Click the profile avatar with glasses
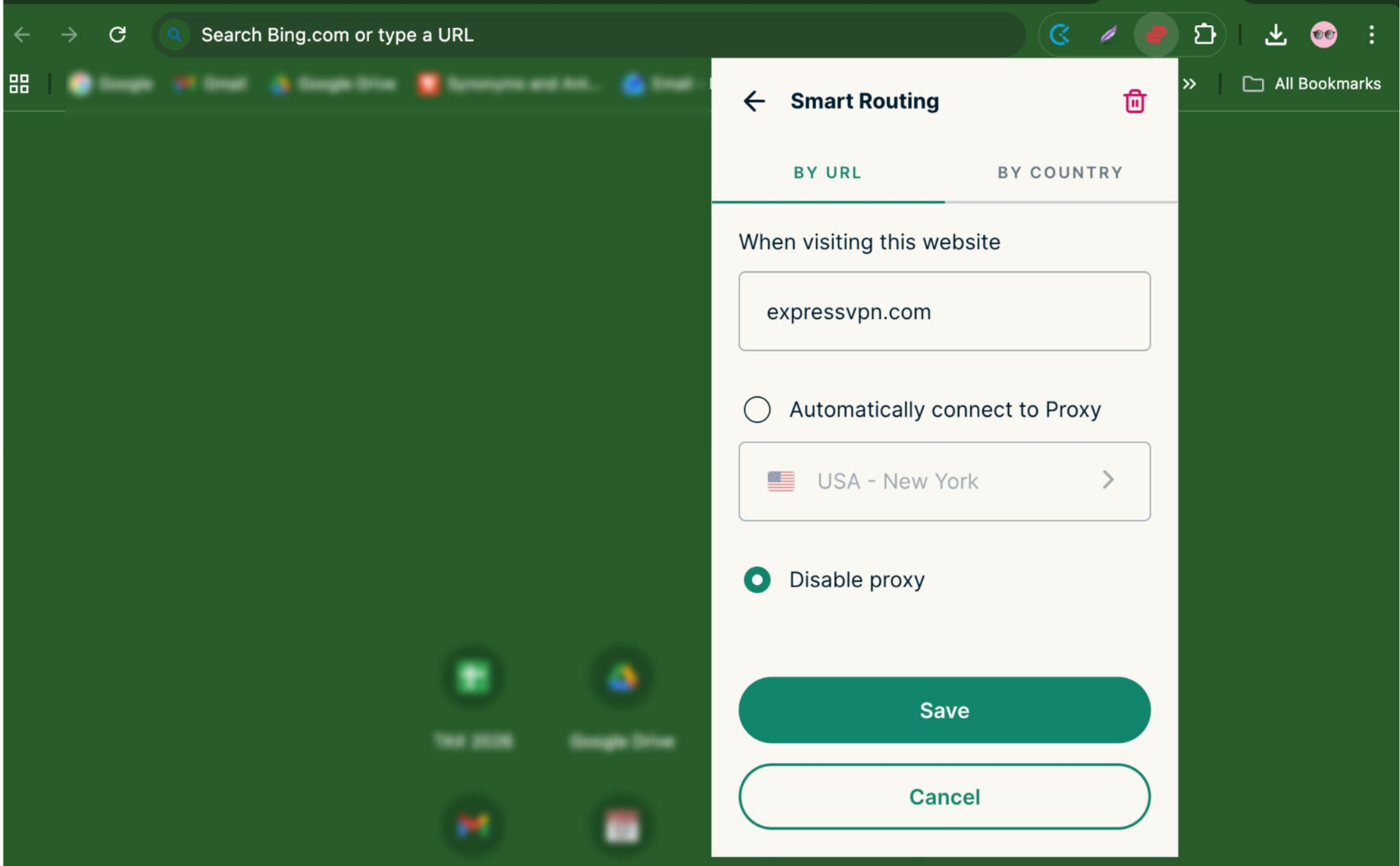1400x866 pixels. [x=1323, y=35]
